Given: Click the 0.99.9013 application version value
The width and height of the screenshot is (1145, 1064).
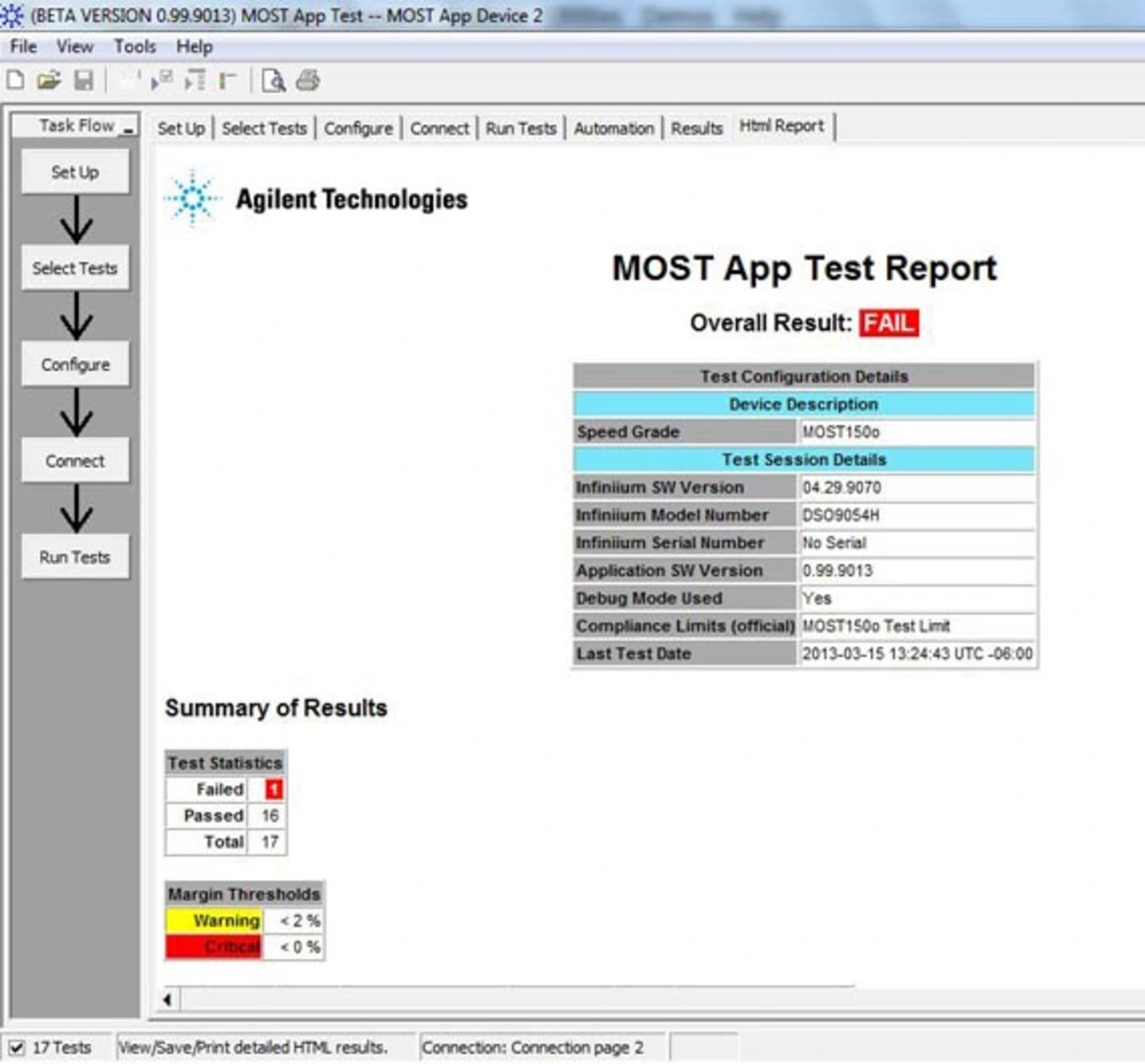Looking at the screenshot, I should click(x=917, y=570).
